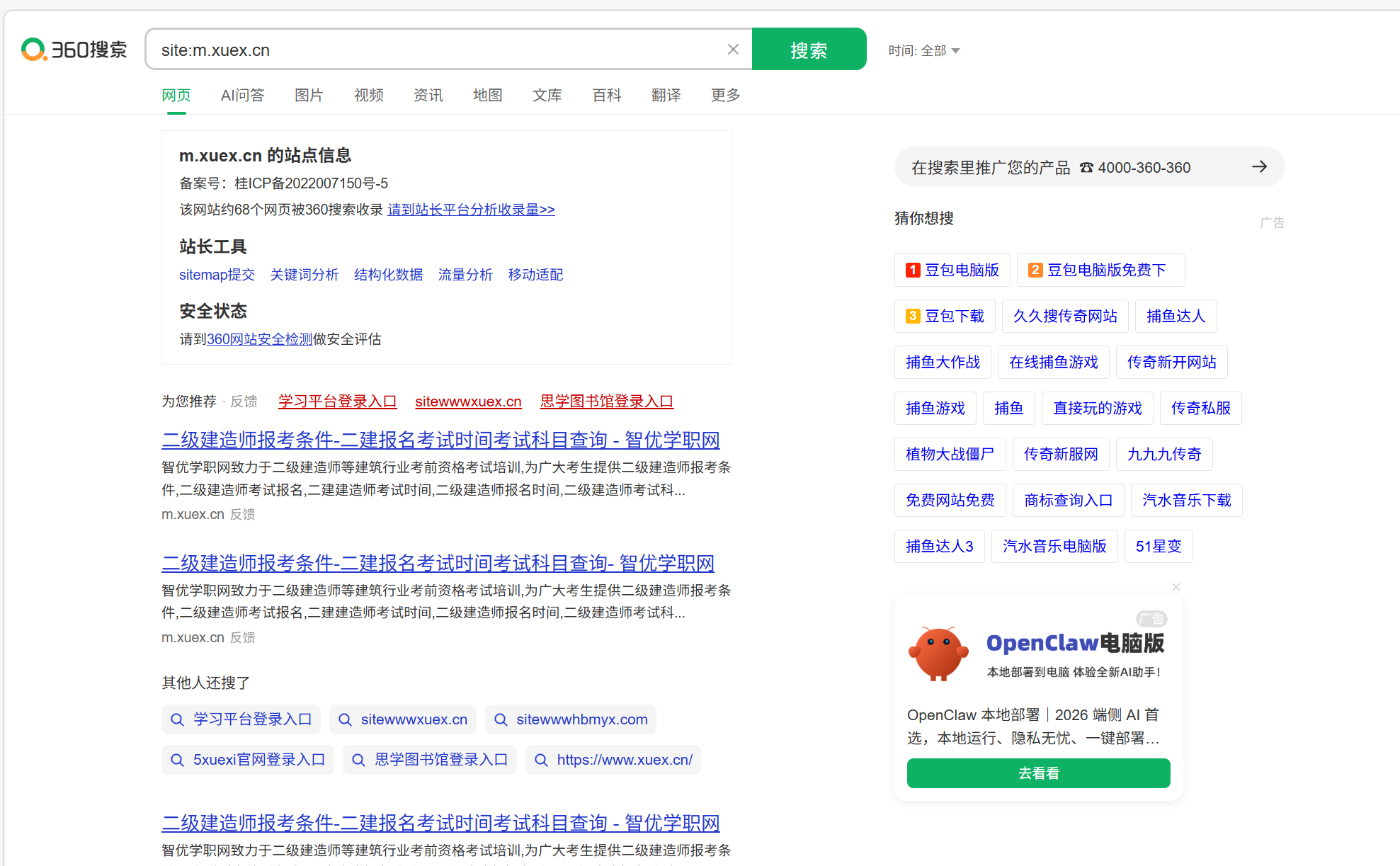Click the number 2 badge for 豆包电脑版免费下
Viewport: 1400px width, 866px height.
coord(1035,270)
